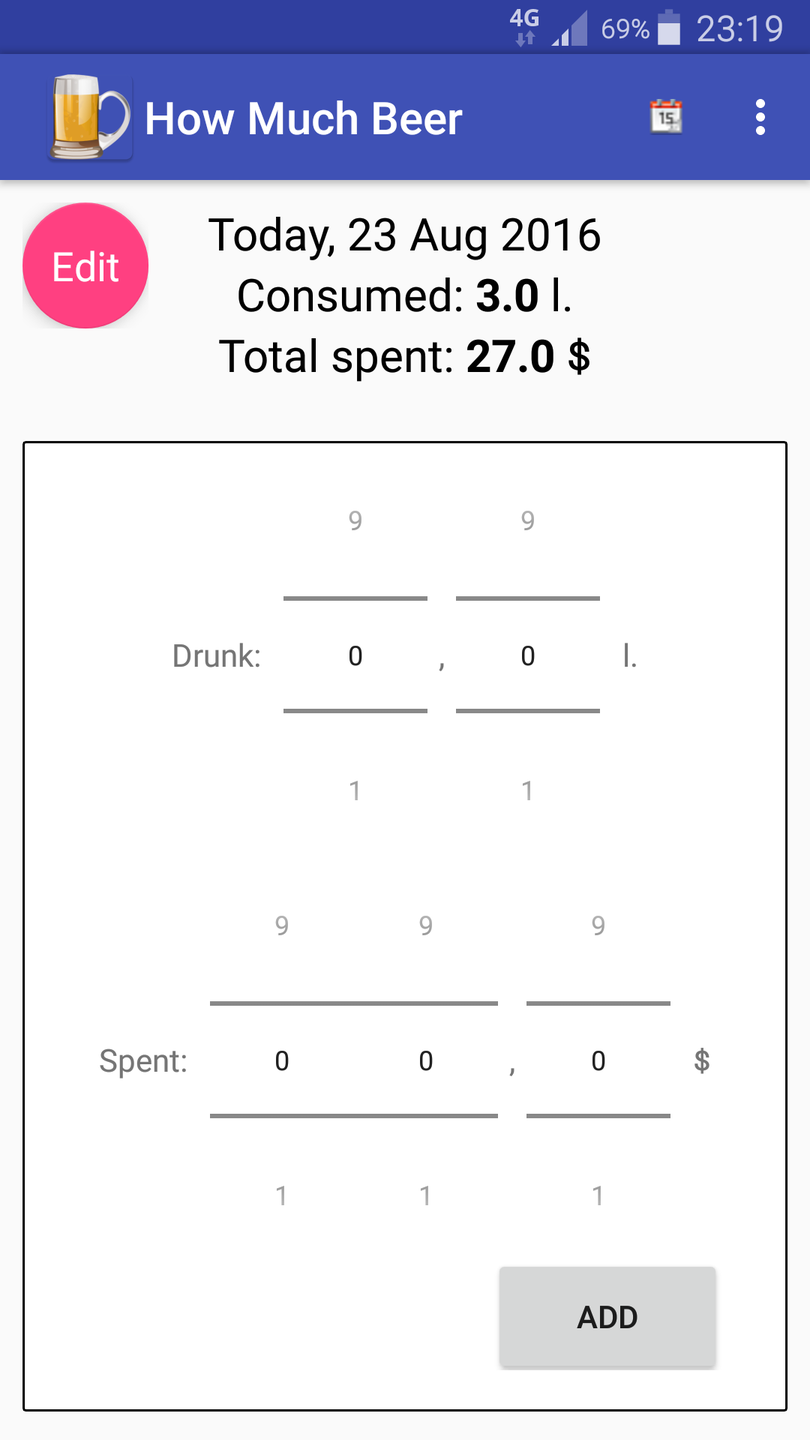
Task: Select 1 below Spent second digit picker
Action: 426,1195
